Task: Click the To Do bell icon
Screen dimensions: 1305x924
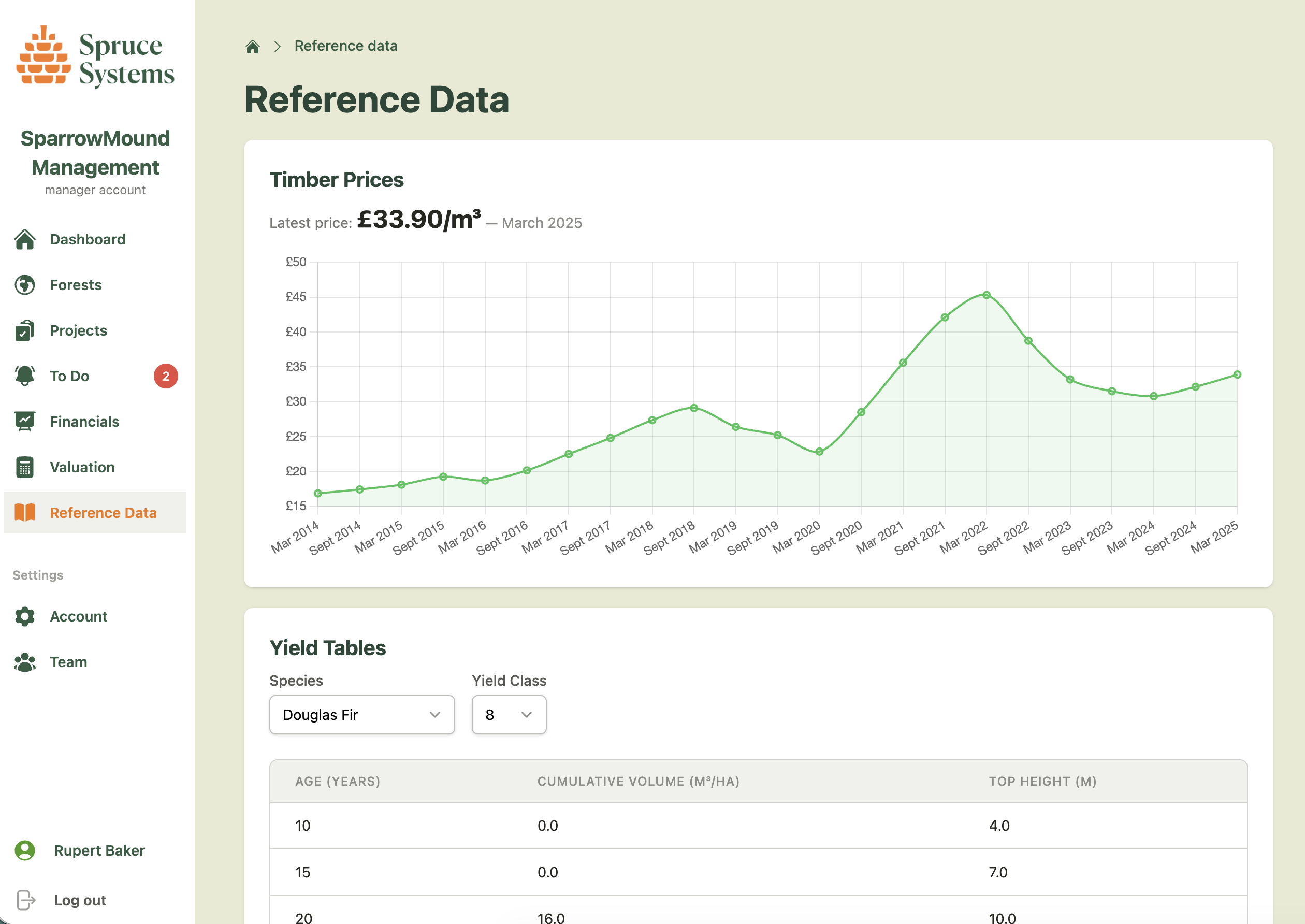Action: [x=25, y=376]
